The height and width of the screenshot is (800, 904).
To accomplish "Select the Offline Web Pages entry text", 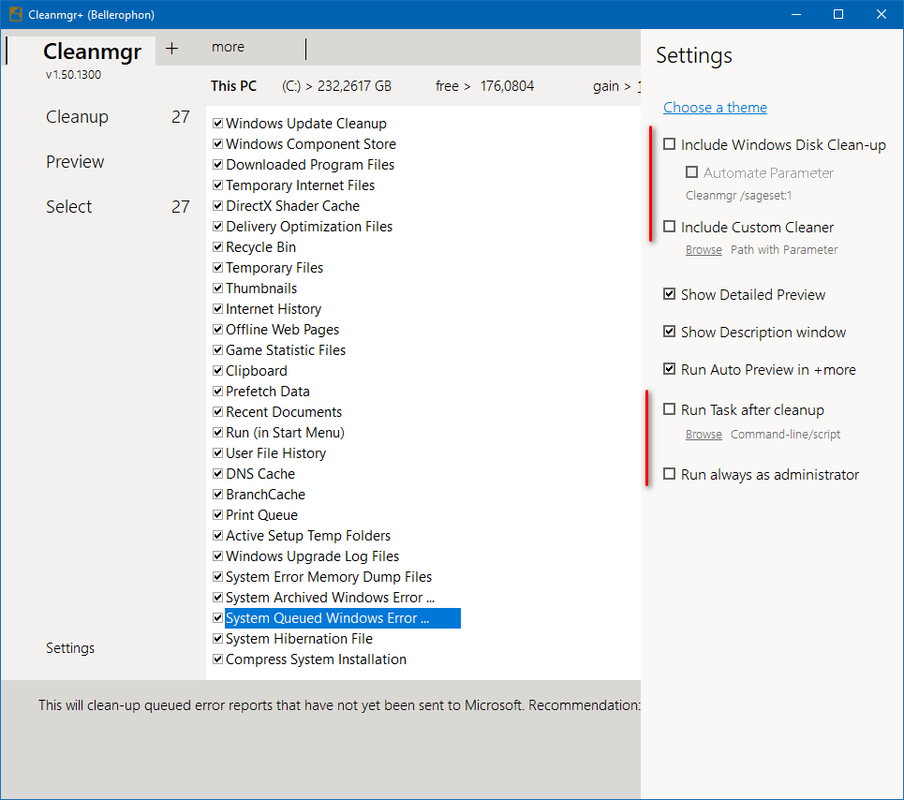I will click(x=282, y=330).
